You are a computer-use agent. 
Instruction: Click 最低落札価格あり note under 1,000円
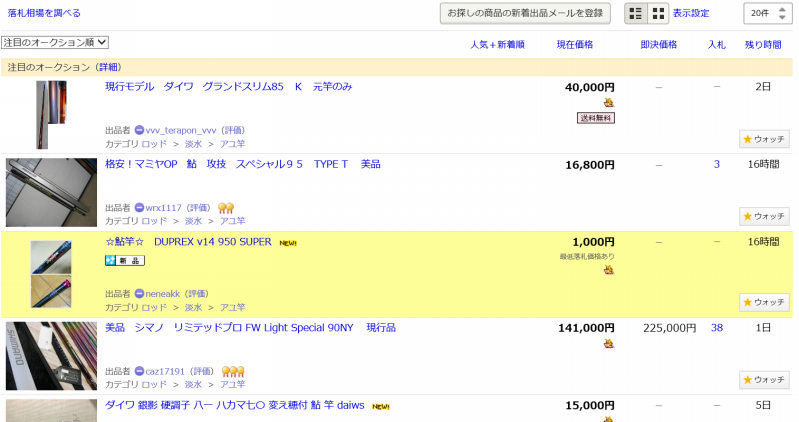[x=587, y=256]
